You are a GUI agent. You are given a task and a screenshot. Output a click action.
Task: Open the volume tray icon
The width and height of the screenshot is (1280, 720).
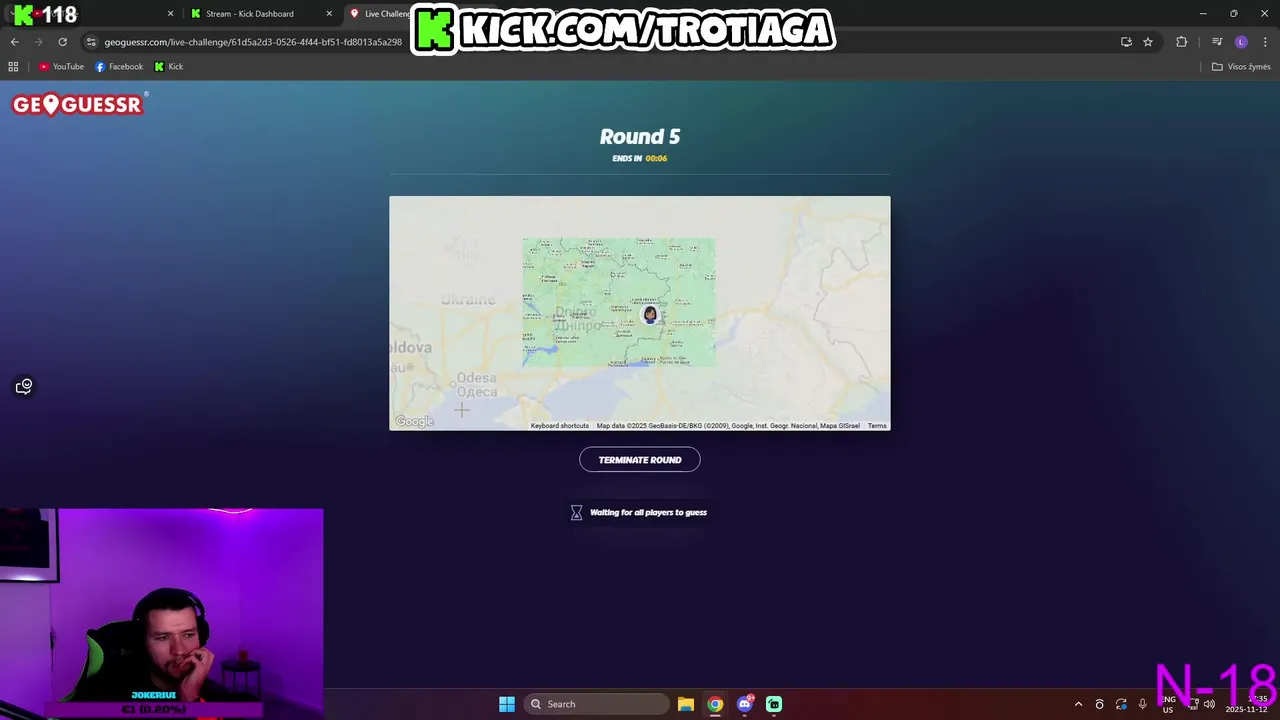pos(1209,704)
